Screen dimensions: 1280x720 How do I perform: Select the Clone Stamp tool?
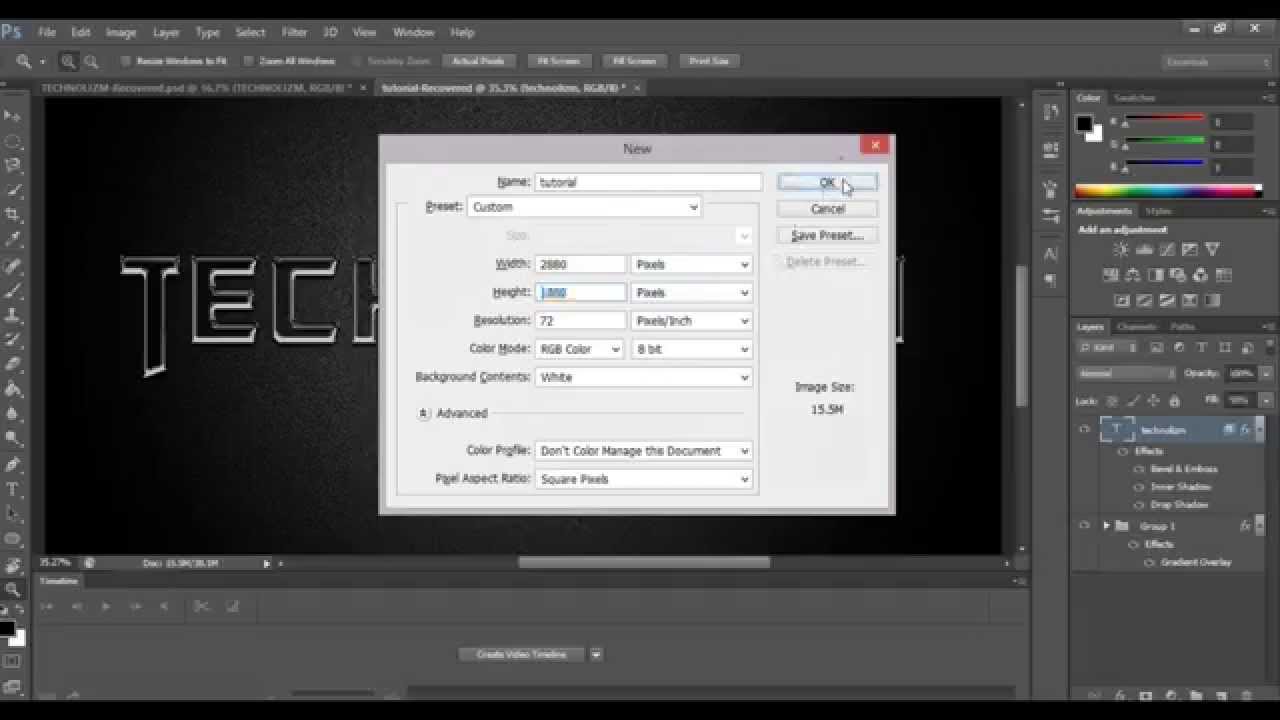pos(13,315)
